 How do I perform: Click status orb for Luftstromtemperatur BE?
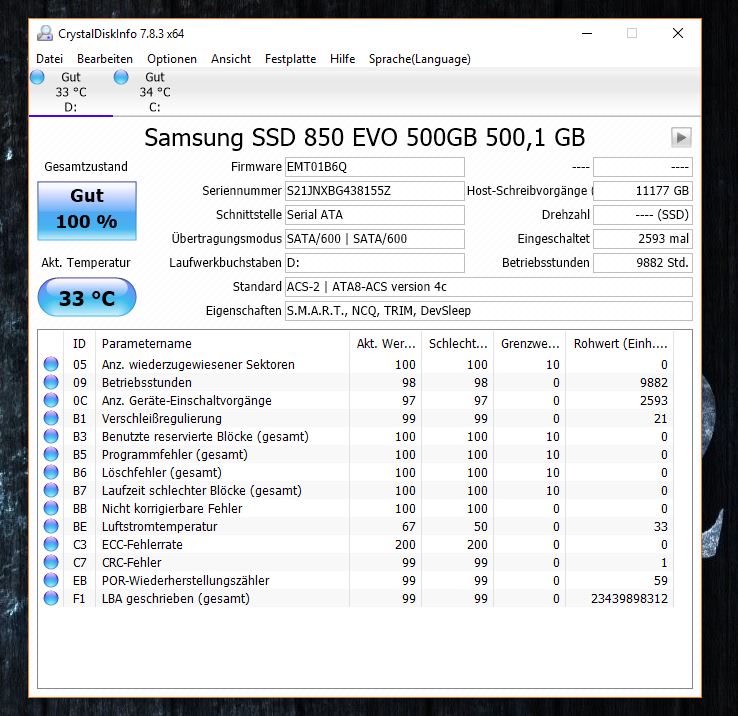(x=51, y=526)
